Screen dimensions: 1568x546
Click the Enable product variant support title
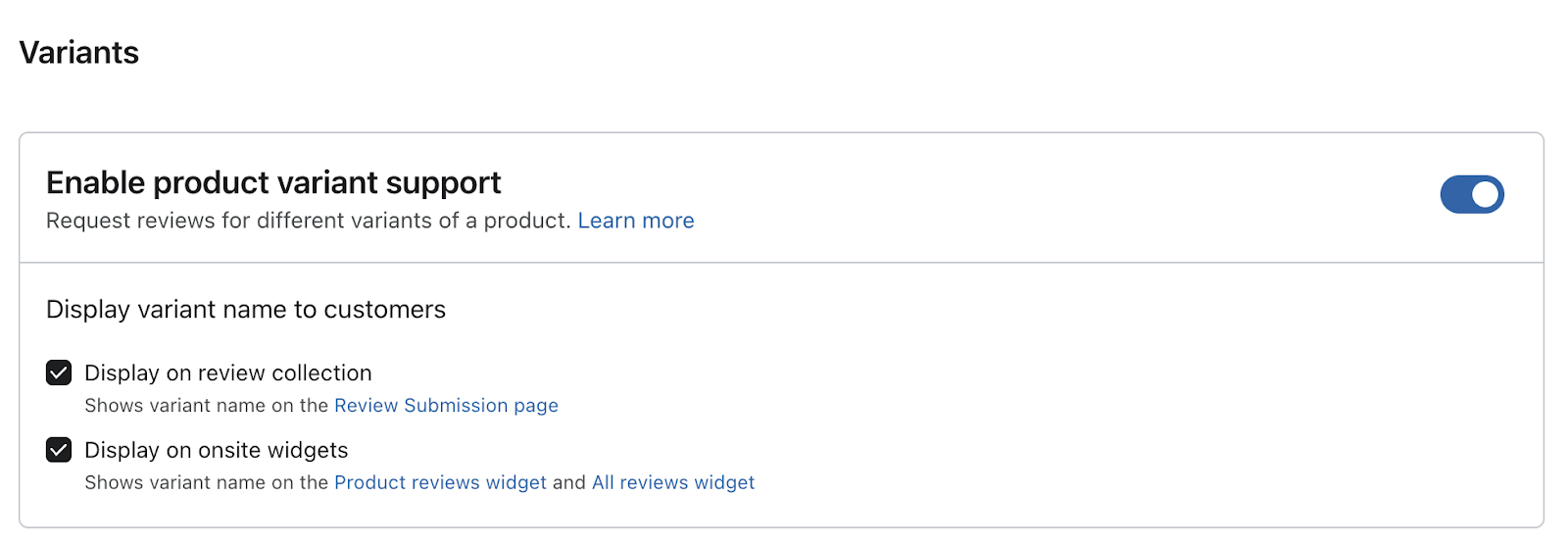(273, 183)
